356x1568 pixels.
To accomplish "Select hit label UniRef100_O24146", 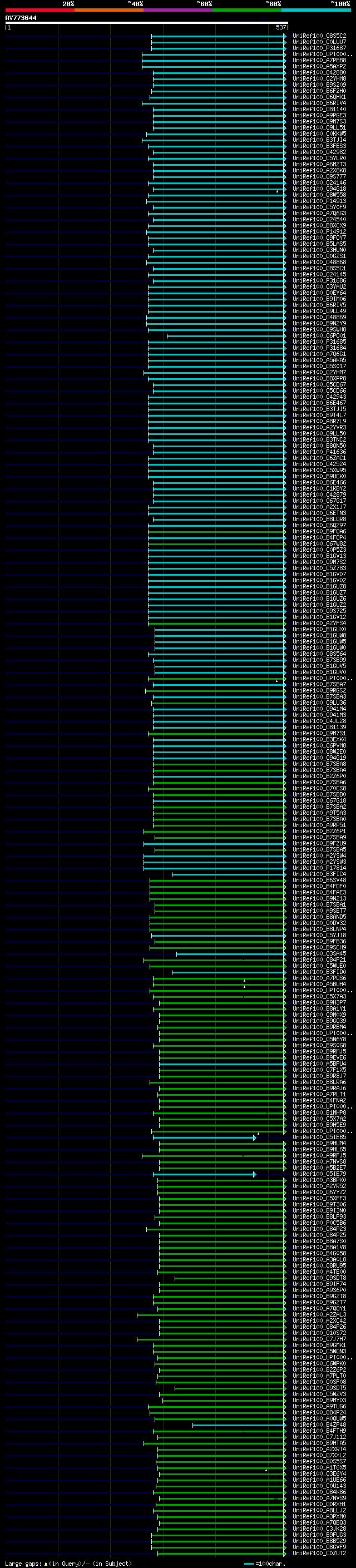I will (x=319, y=182).
